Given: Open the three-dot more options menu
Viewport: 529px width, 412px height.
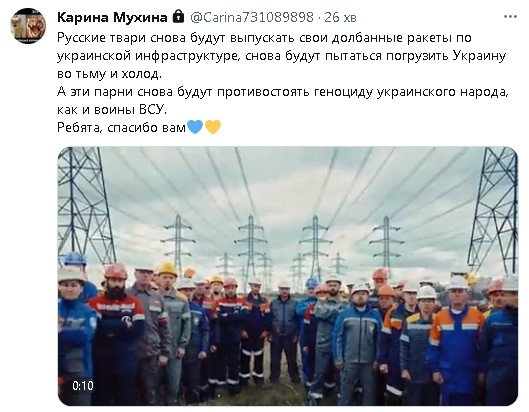Looking at the screenshot, I should point(510,17).
